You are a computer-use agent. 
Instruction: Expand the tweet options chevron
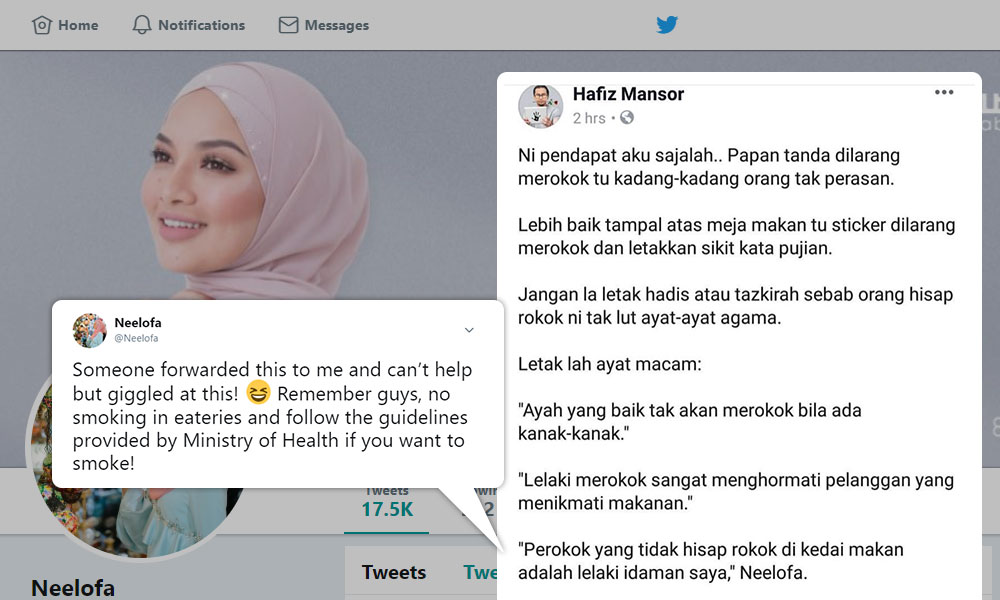click(x=469, y=330)
